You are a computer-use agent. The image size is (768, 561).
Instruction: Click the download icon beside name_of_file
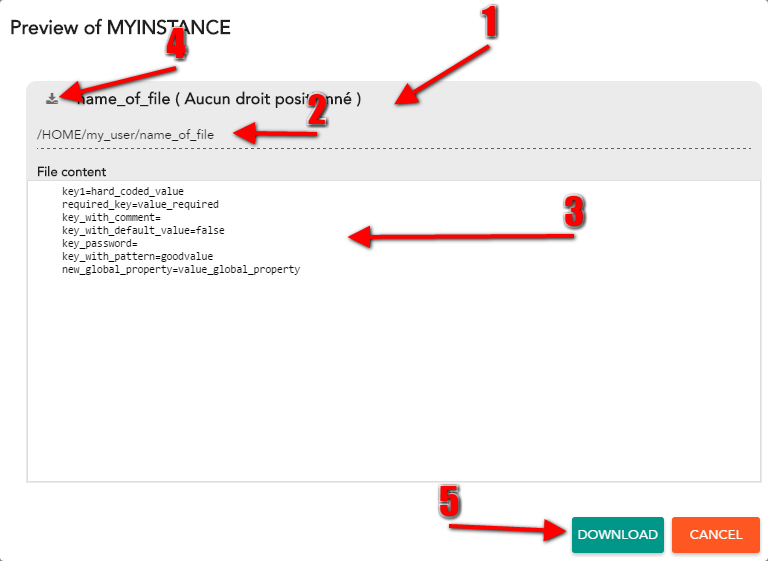[x=52, y=99]
